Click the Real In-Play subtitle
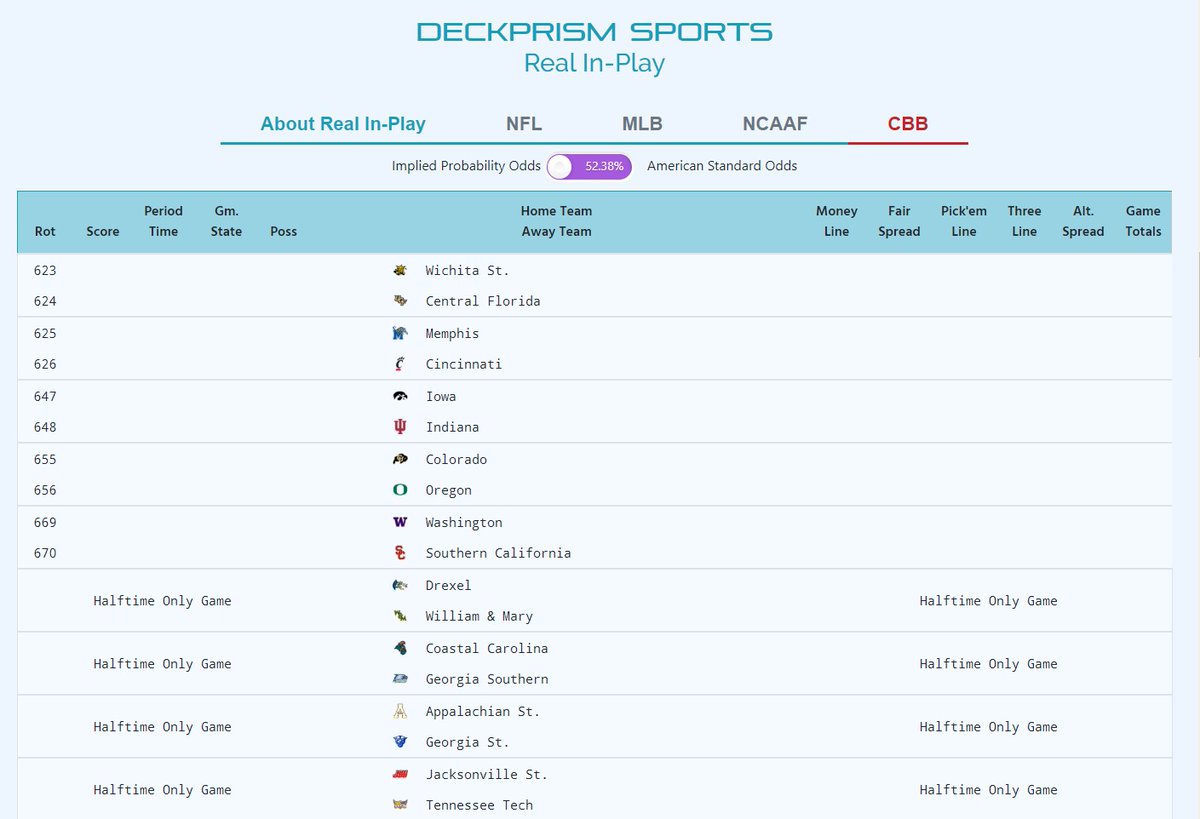This screenshot has height=819, width=1200. click(594, 63)
